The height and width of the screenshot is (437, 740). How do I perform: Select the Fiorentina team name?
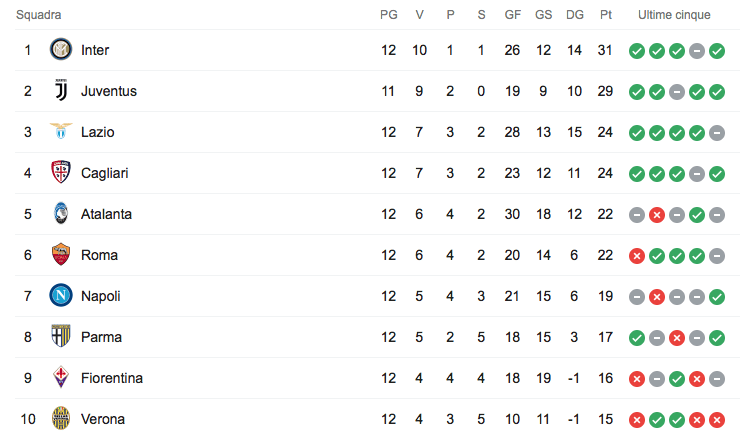[112, 378]
